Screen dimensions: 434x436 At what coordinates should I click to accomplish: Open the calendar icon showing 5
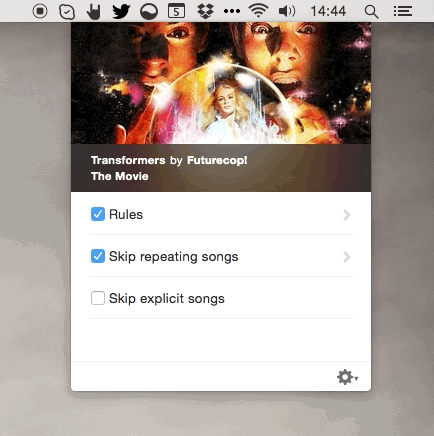point(176,11)
